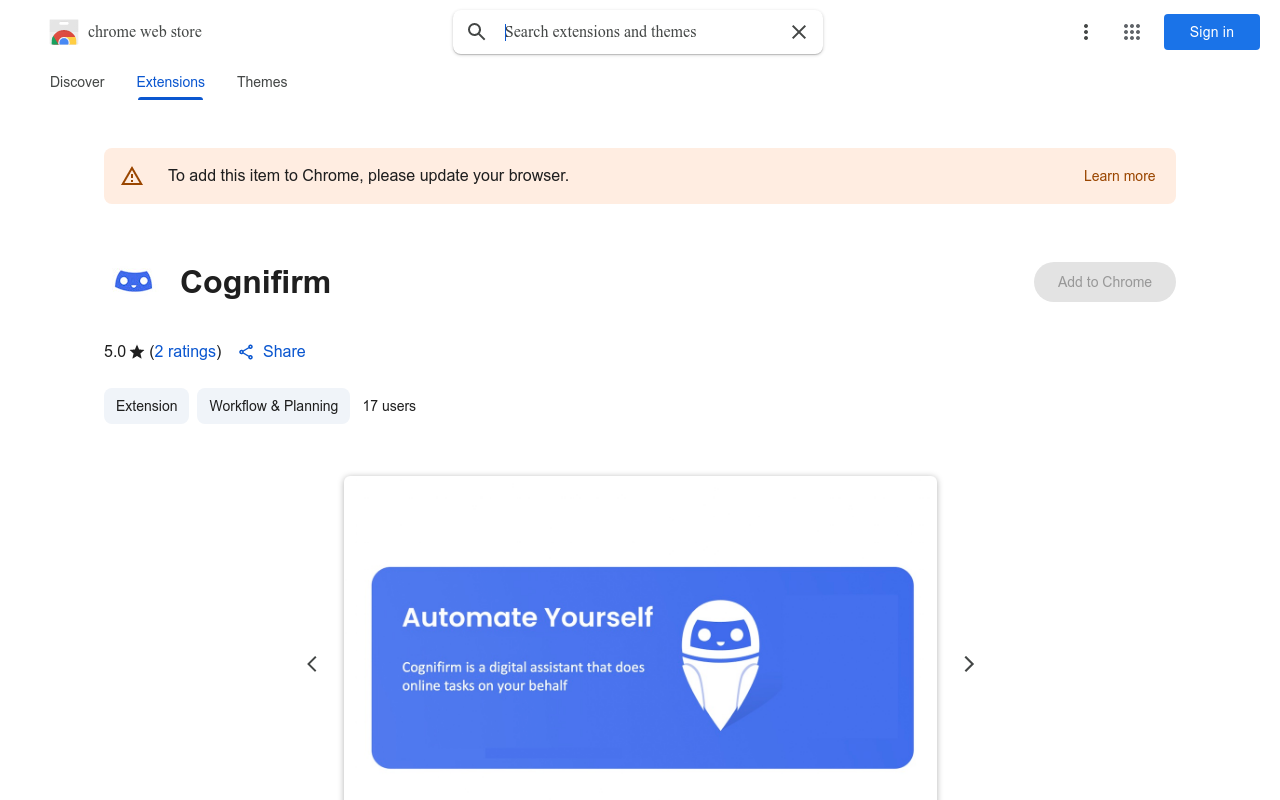Click the update your browser warning message
The image size is (1280, 800).
click(368, 176)
